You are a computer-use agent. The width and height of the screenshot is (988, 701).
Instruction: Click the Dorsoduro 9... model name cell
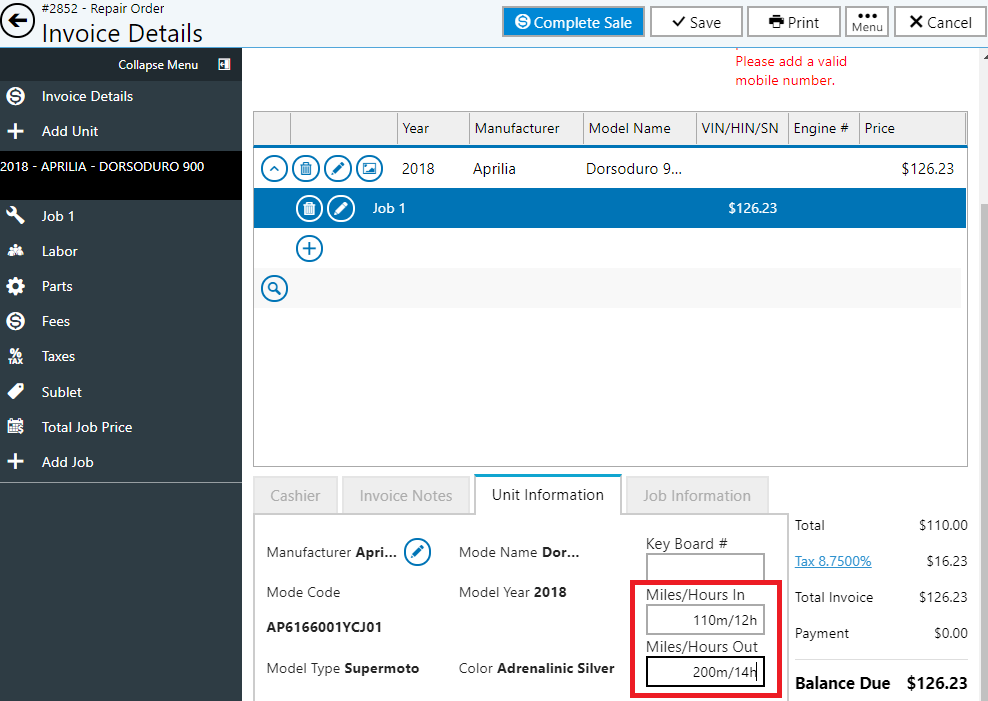tap(634, 169)
